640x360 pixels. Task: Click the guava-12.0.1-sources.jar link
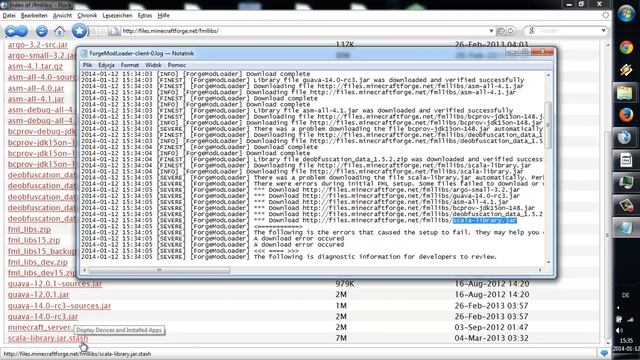click(x=55, y=283)
